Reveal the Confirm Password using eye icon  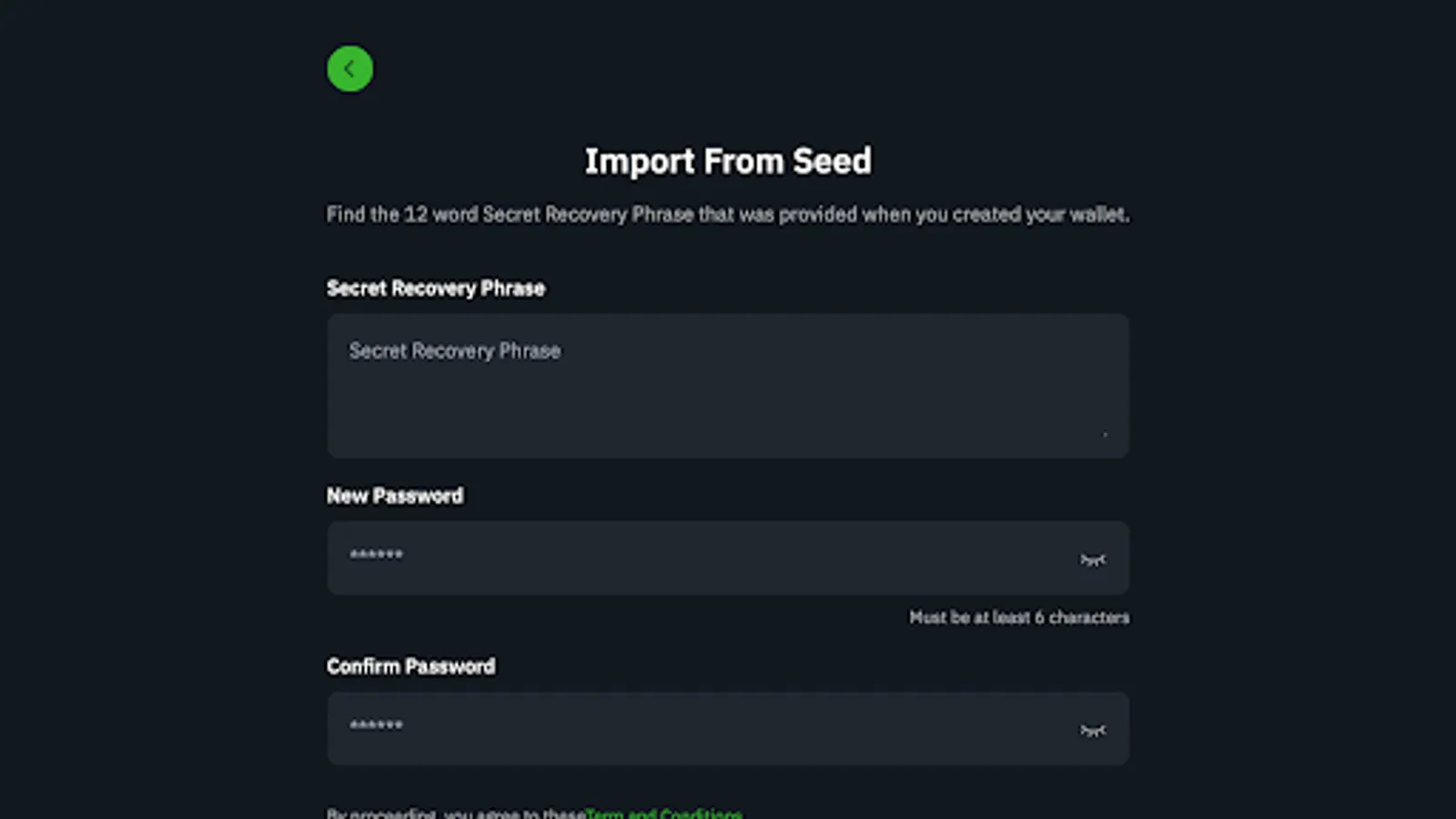[1093, 731]
